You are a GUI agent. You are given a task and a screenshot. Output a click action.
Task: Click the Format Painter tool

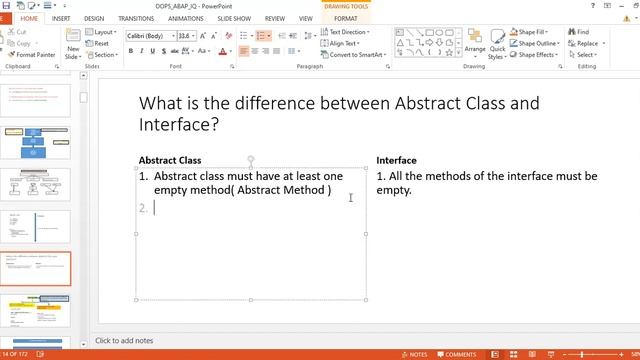tap(31, 55)
